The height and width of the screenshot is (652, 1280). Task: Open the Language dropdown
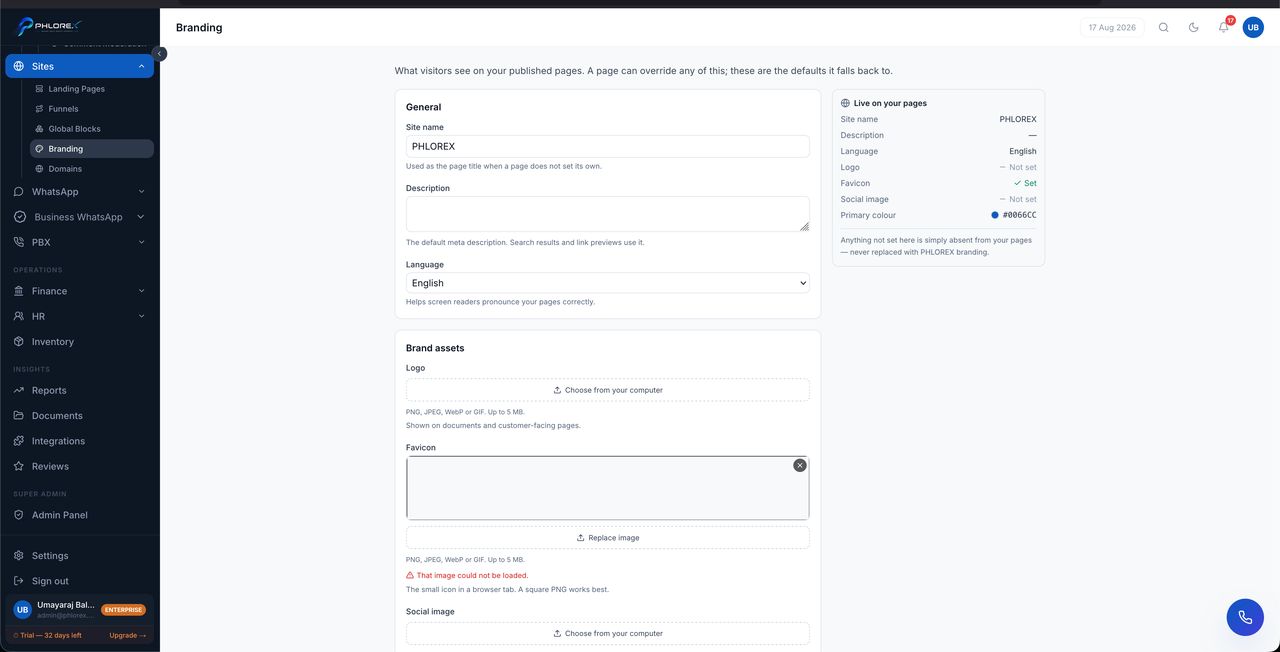point(608,283)
